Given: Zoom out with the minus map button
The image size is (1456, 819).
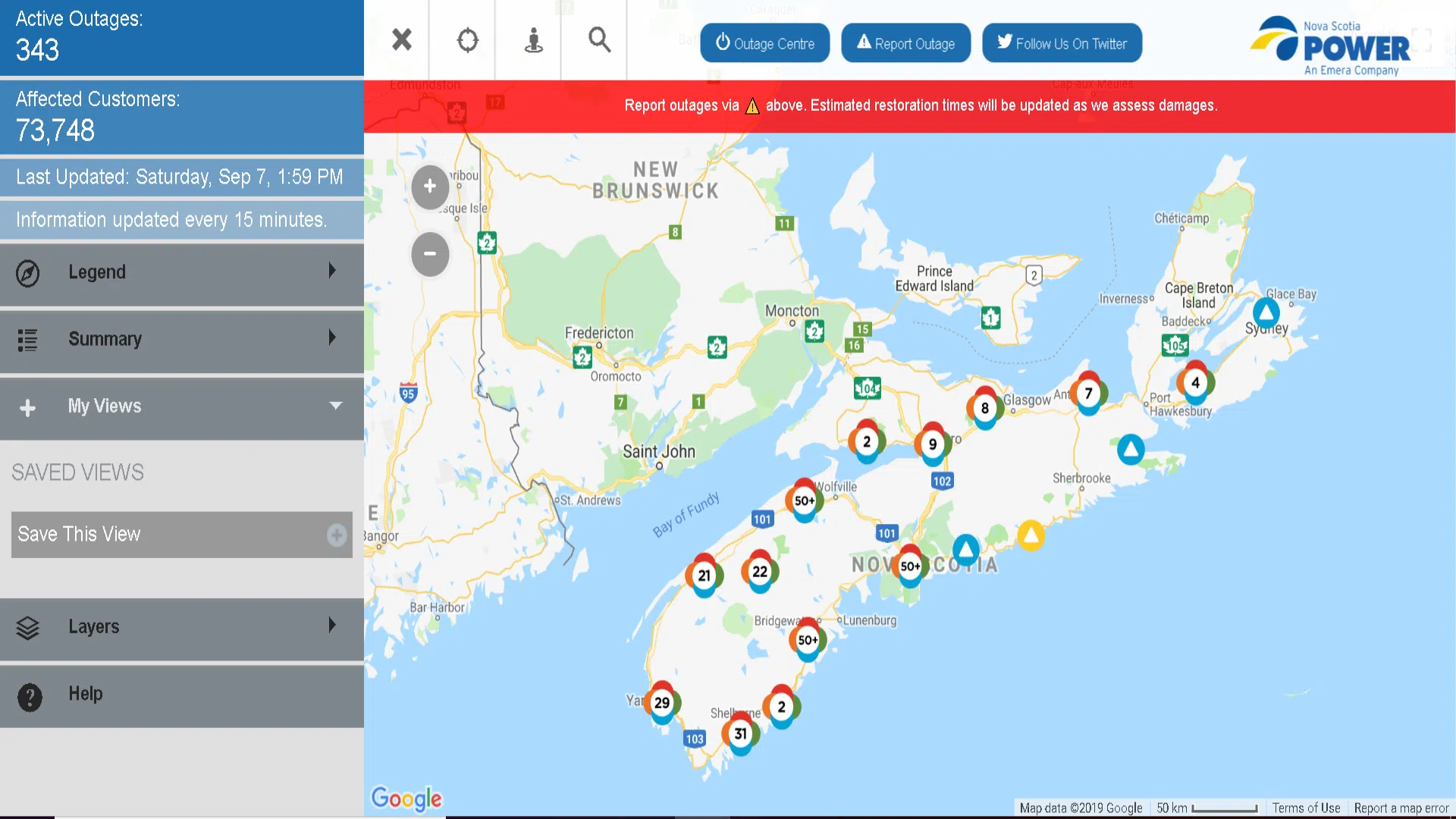Looking at the screenshot, I should pos(430,254).
